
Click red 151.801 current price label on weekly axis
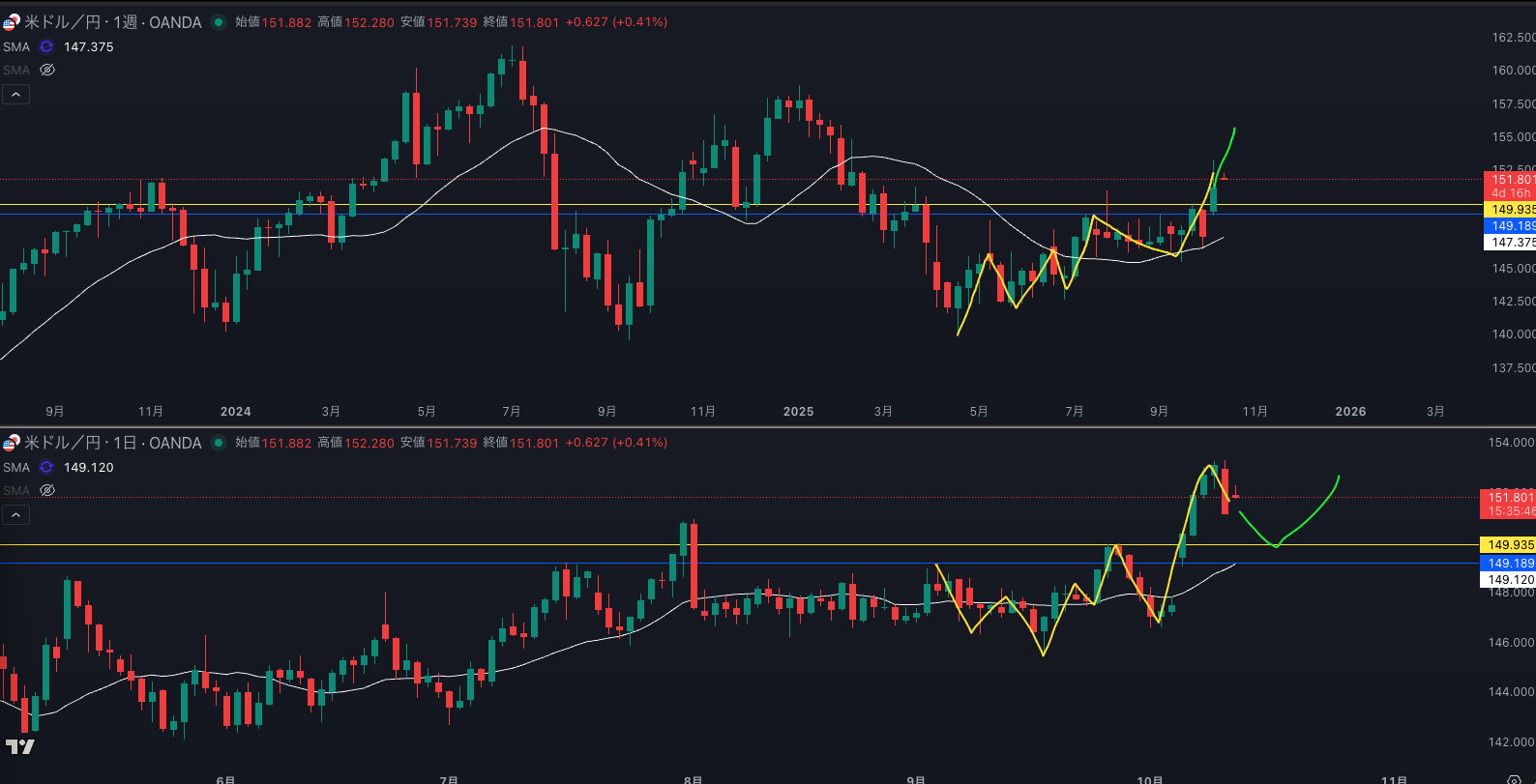pyautogui.click(x=1511, y=180)
